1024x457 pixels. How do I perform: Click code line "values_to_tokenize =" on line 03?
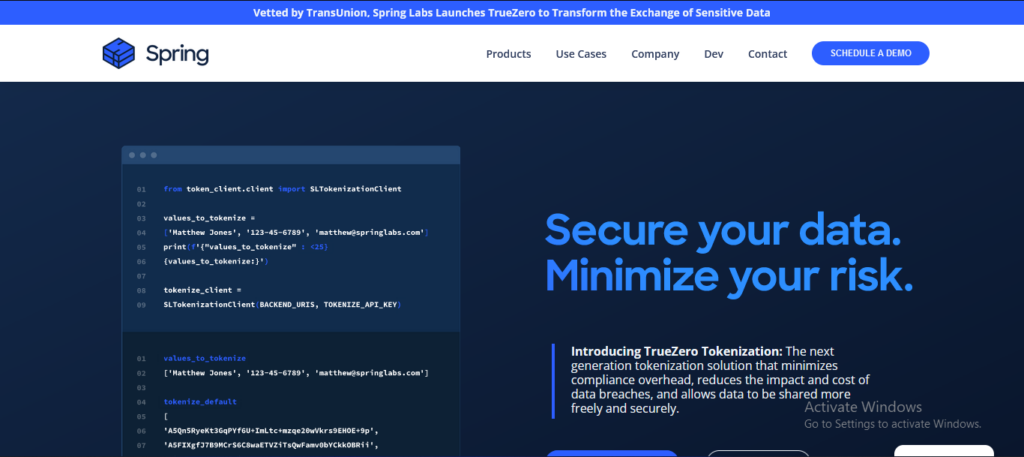(209, 218)
